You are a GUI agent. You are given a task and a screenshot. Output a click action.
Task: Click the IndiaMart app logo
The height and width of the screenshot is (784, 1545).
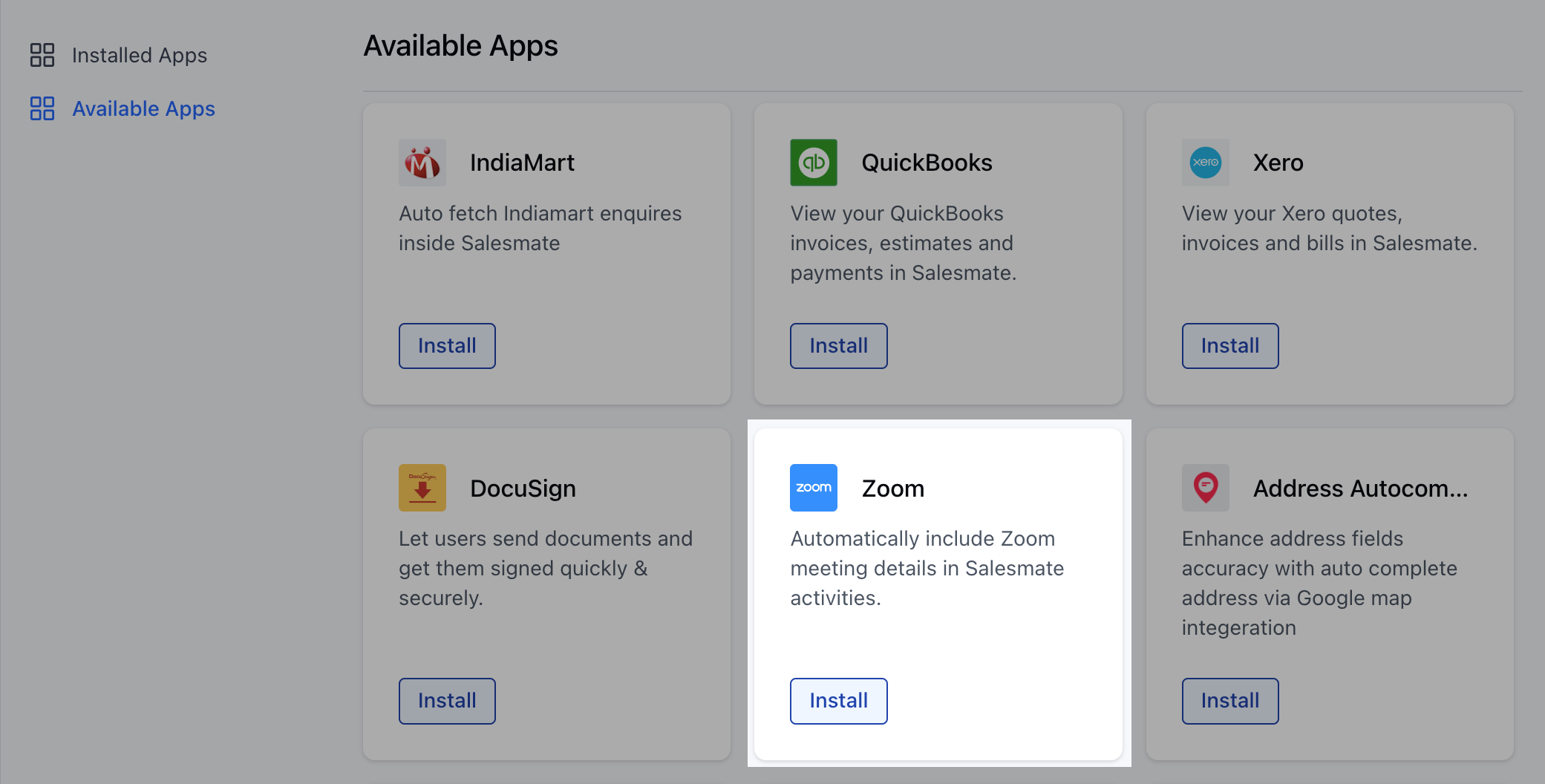tap(422, 163)
